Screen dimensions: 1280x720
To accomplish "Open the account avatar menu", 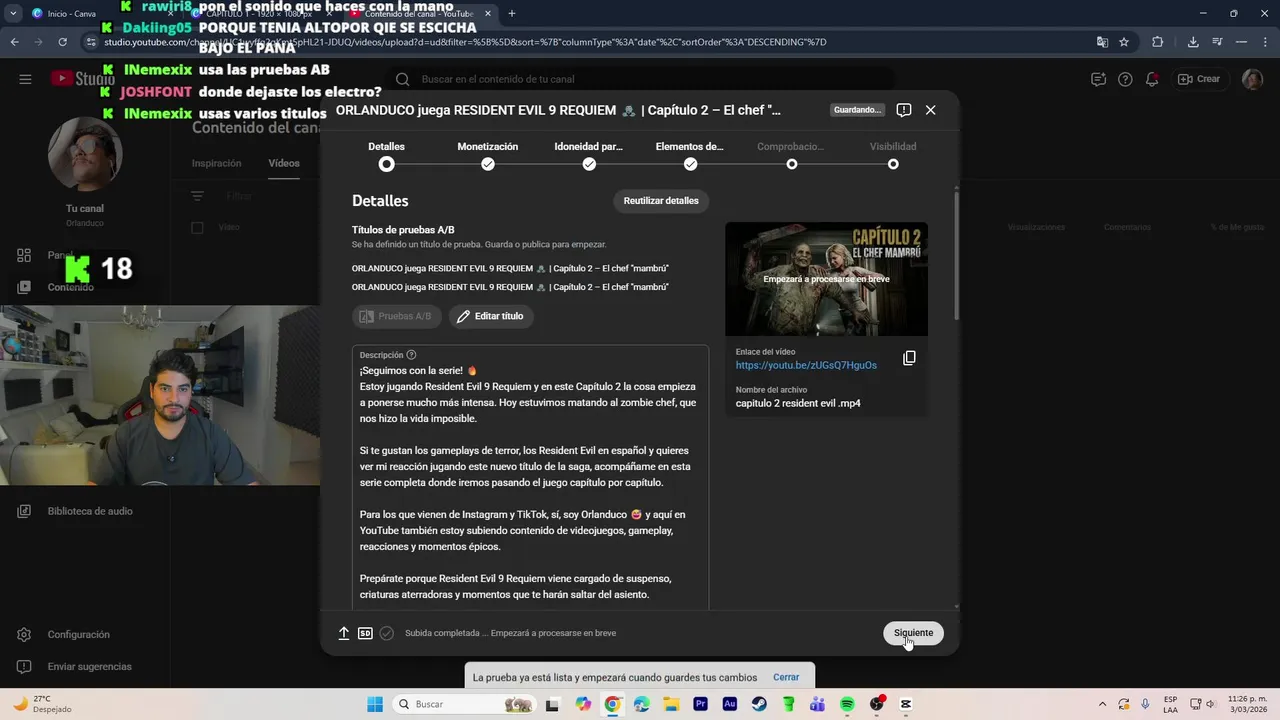I will click(x=1252, y=79).
